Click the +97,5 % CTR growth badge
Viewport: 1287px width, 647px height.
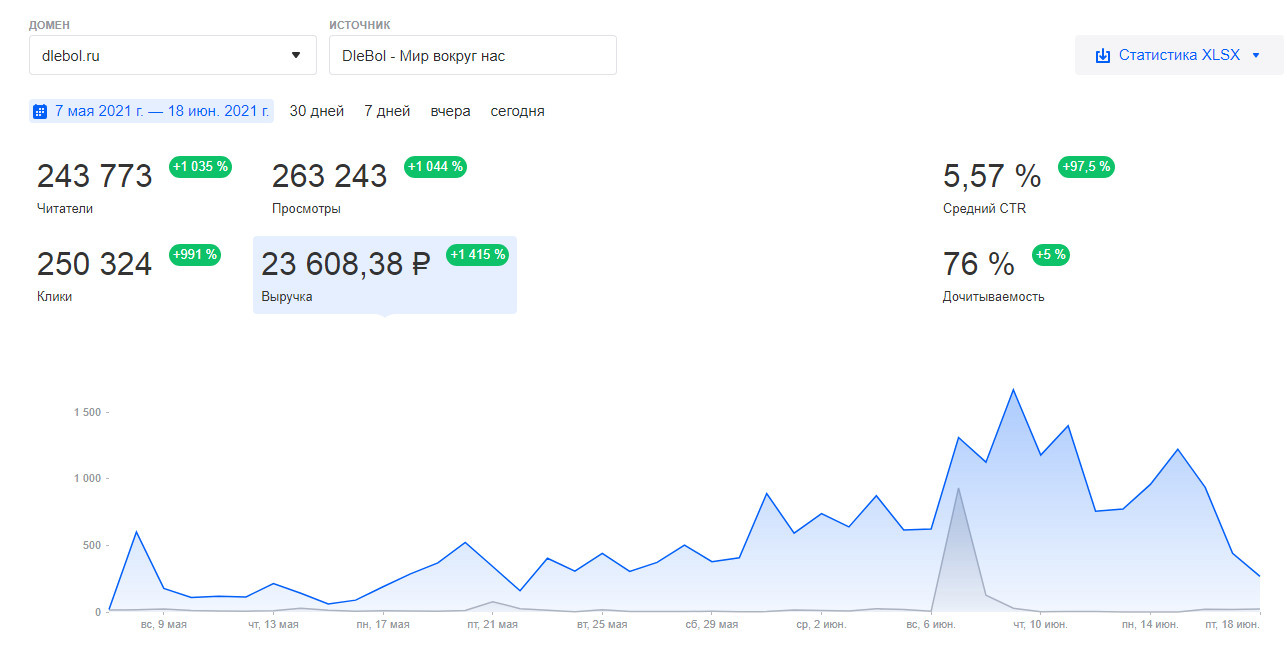1086,167
